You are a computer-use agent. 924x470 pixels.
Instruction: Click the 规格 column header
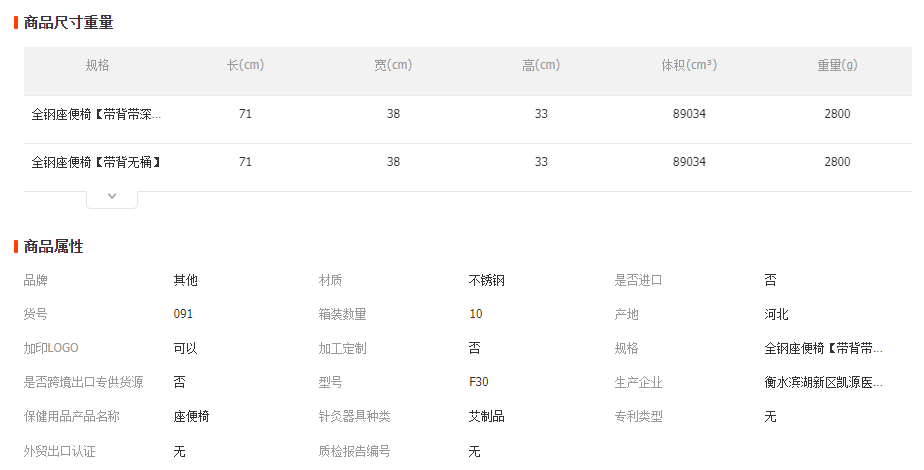pyautogui.click(x=97, y=65)
